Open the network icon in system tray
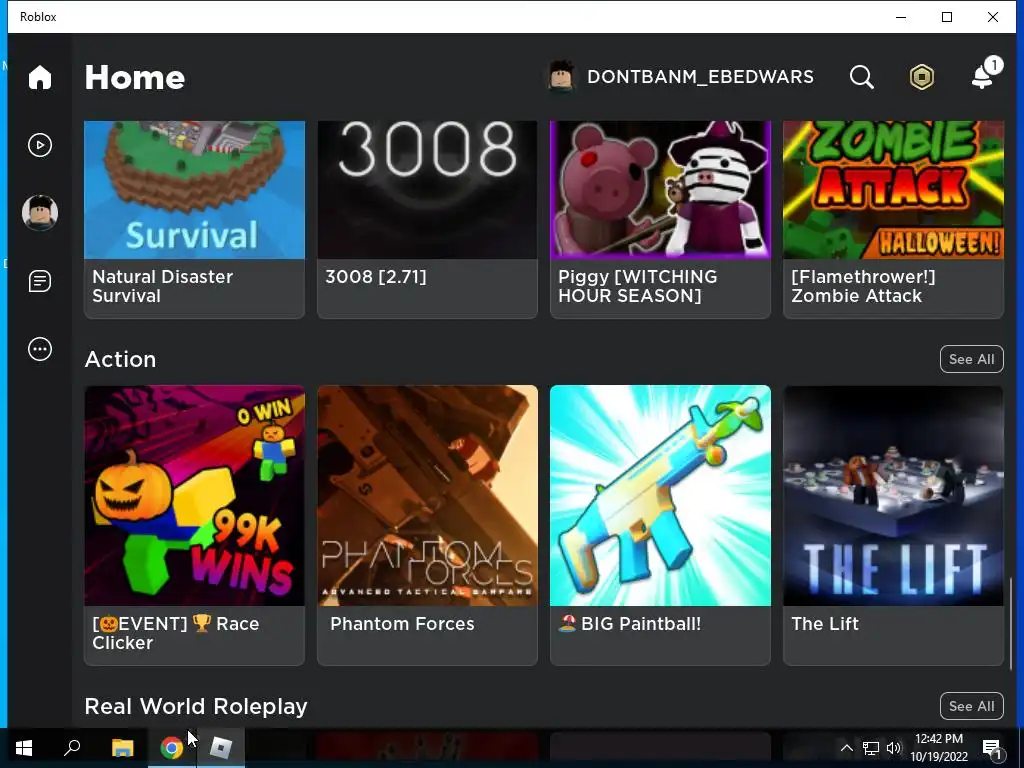Image resolution: width=1024 pixels, height=768 pixels. pos(871,748)
